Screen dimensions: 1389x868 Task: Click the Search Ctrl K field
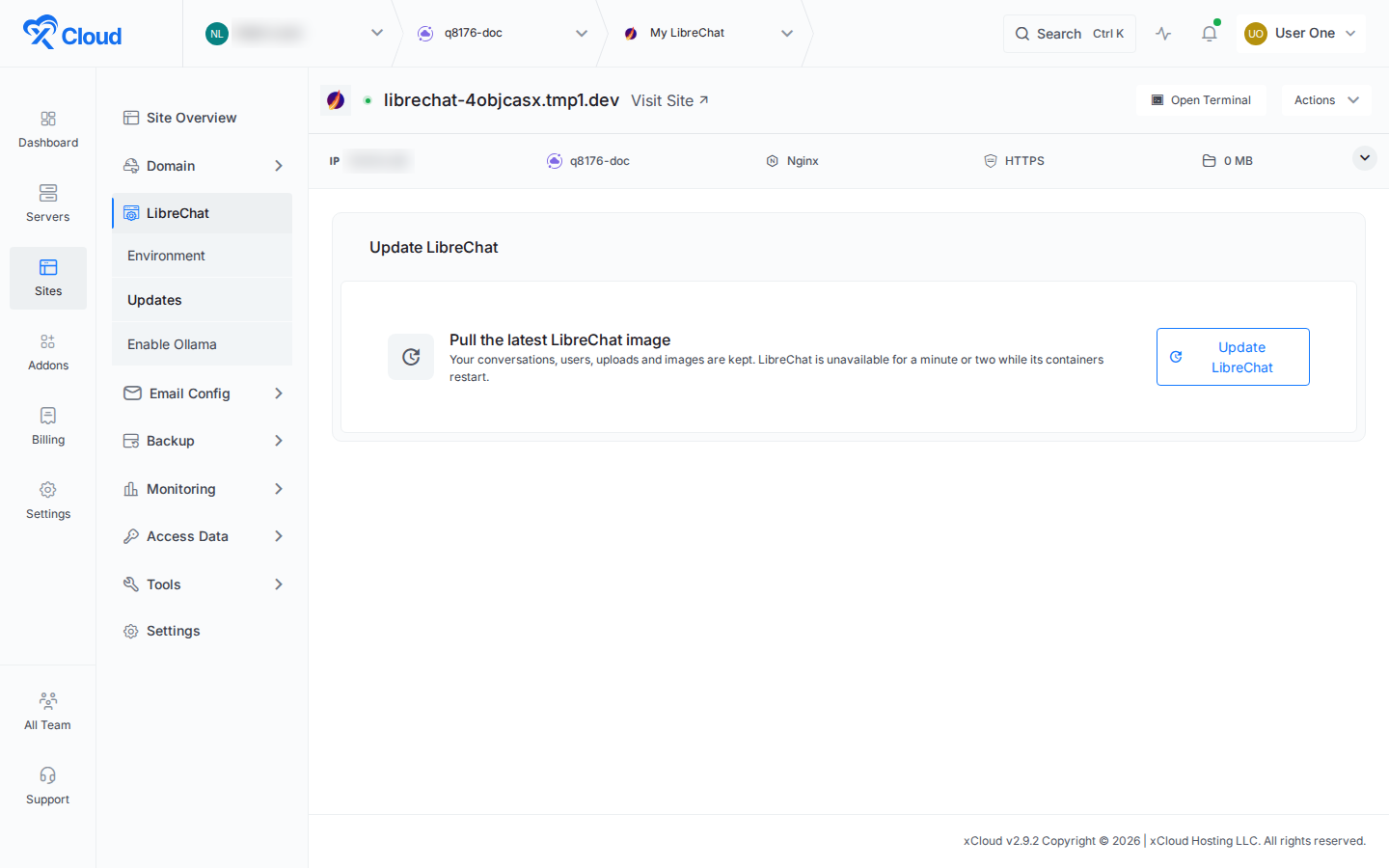click(x=1069, y=34)
